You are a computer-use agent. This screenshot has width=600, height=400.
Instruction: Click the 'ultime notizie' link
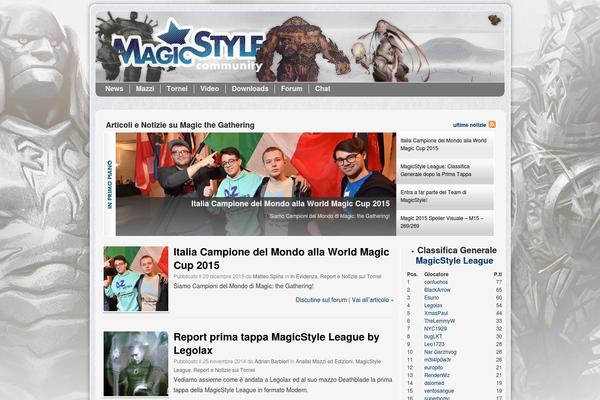(x=469, y=125)
